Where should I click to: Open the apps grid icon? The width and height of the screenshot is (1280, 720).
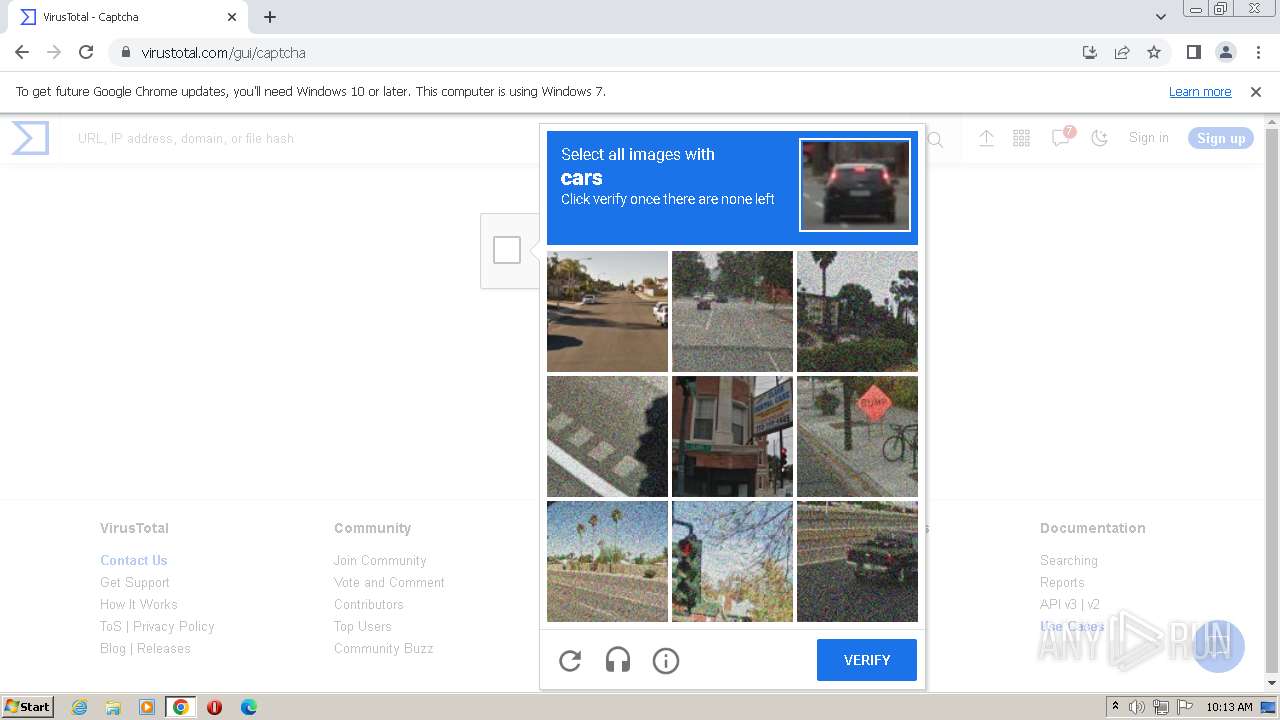[x=1021, y=138]
